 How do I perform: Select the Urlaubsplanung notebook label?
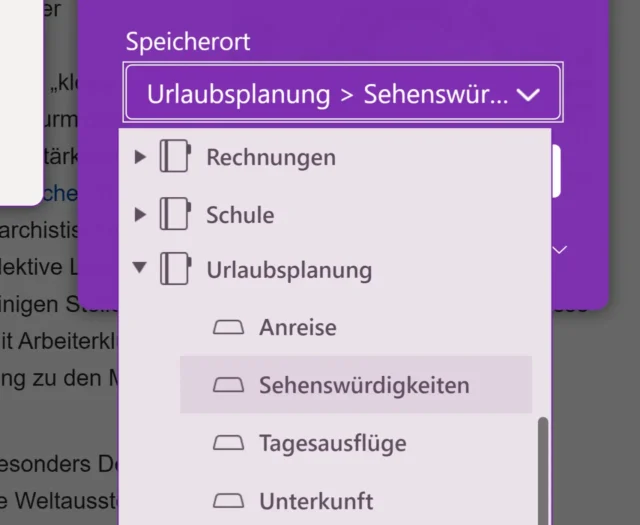(x=289, y=269)
